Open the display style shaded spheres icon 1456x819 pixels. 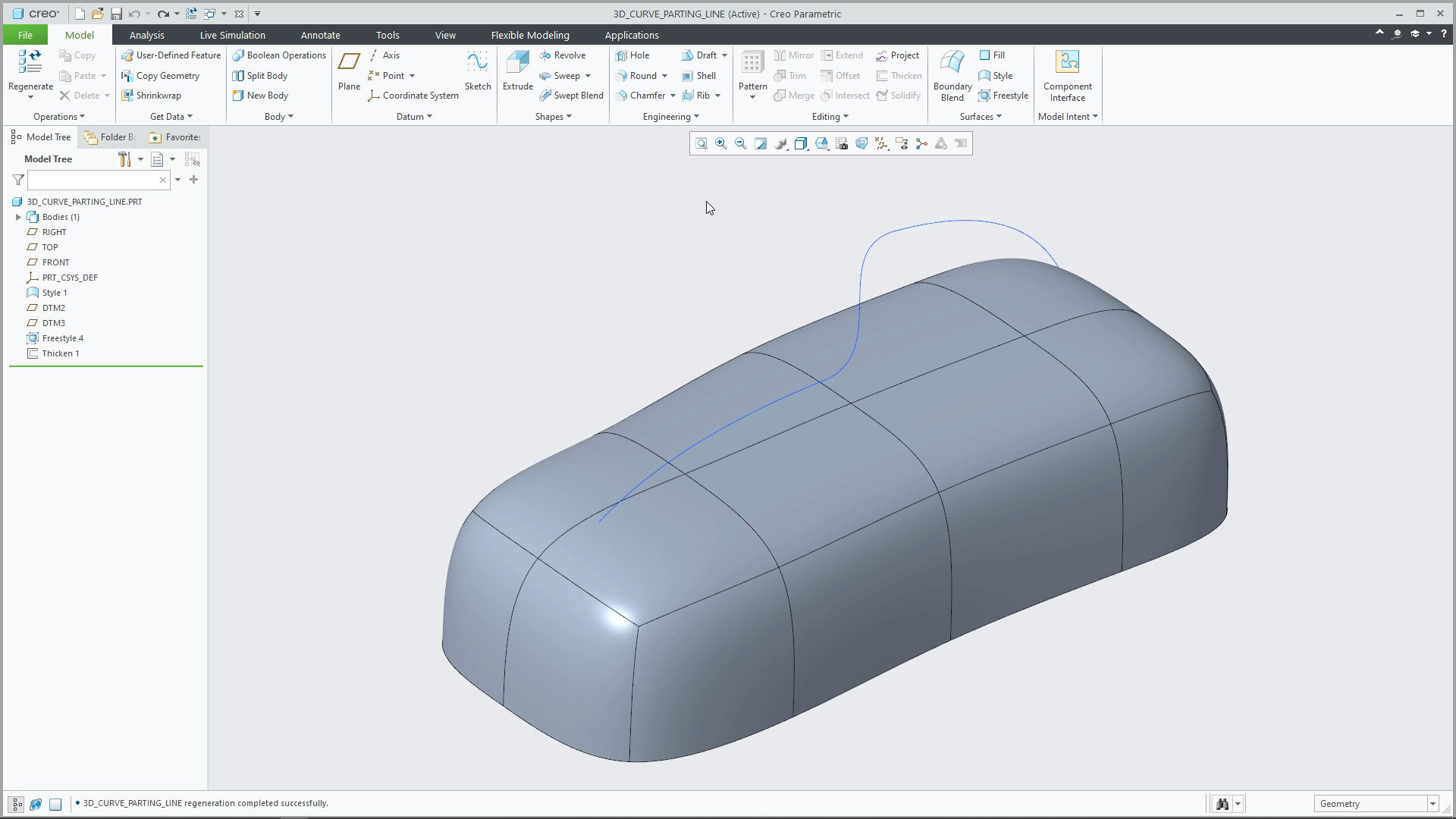pos(781,143)
